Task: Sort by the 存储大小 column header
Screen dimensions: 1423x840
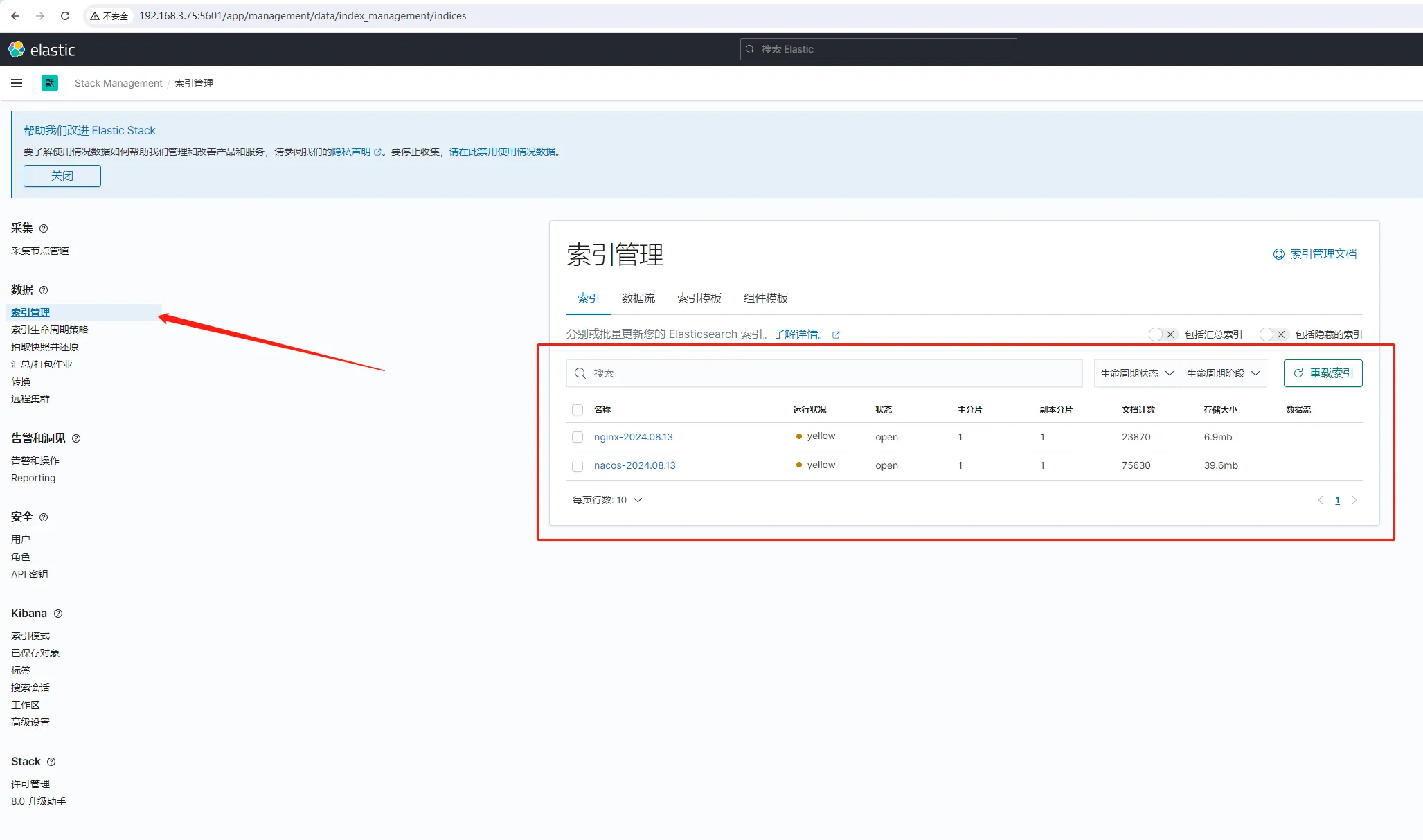Action: [x=1220, y=410]
